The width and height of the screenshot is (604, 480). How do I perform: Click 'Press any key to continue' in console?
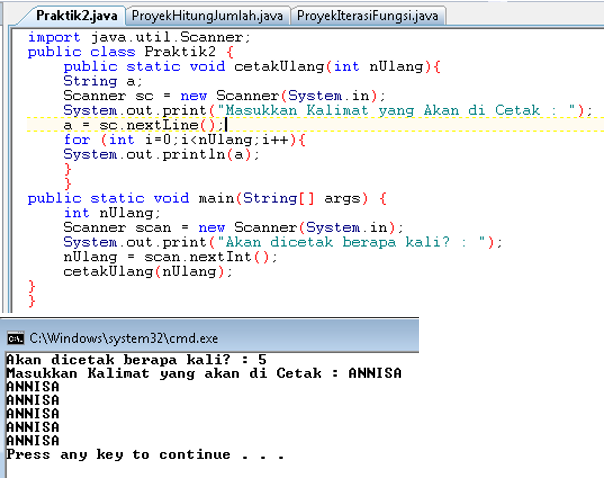[145, 454]
